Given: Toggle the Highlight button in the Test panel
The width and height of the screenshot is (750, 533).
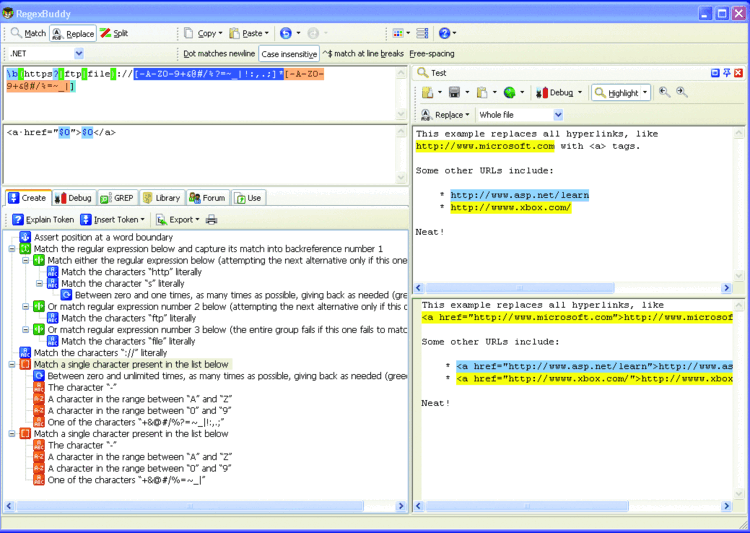Looking at the screenshot, I should point(617,92).
